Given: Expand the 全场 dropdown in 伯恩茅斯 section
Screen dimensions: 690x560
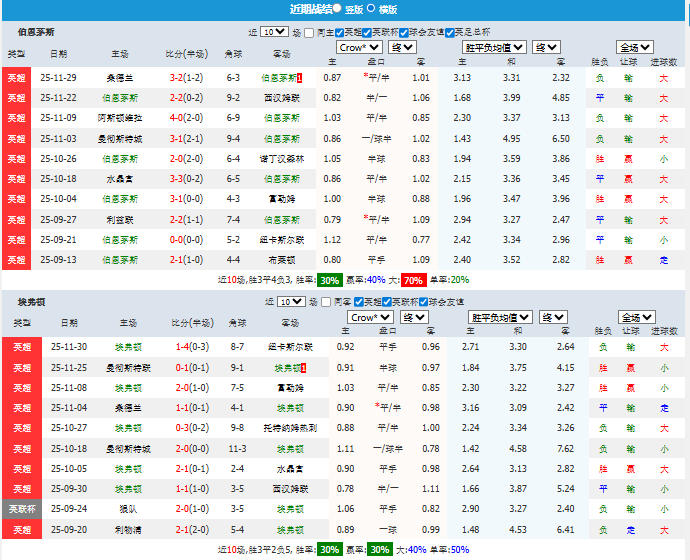Looking at the screenshot, I should coord(635,47).
